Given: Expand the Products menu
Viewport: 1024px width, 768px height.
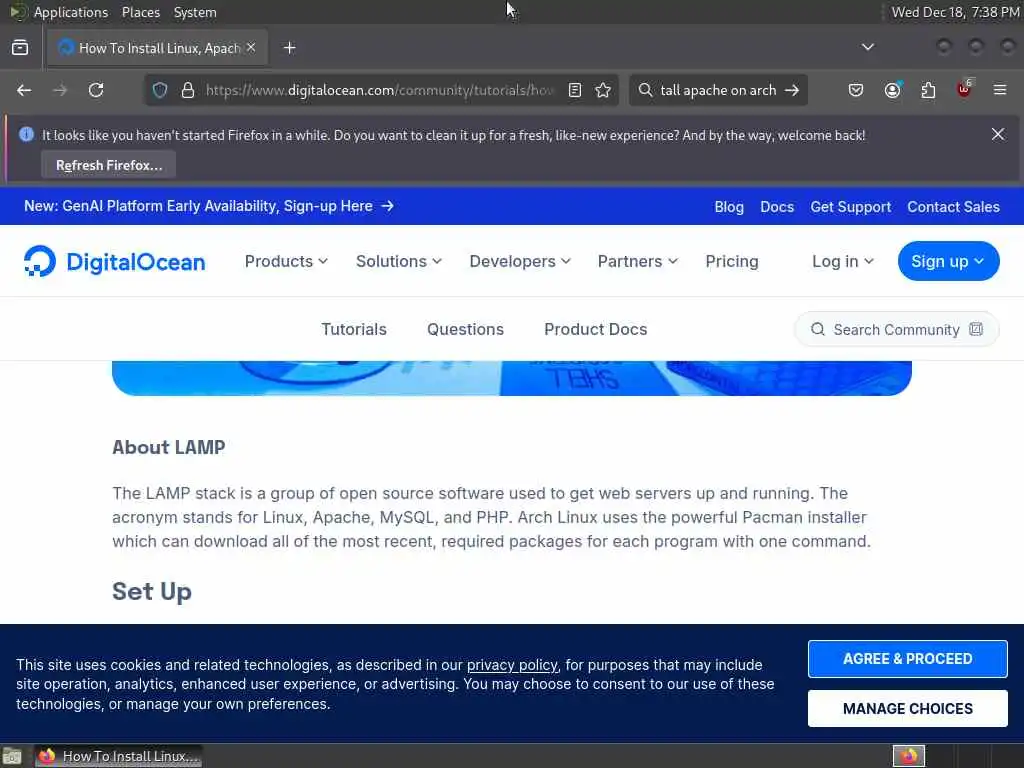Looking at the screenshot, I should pyautogui.click(x=286, y=261).
